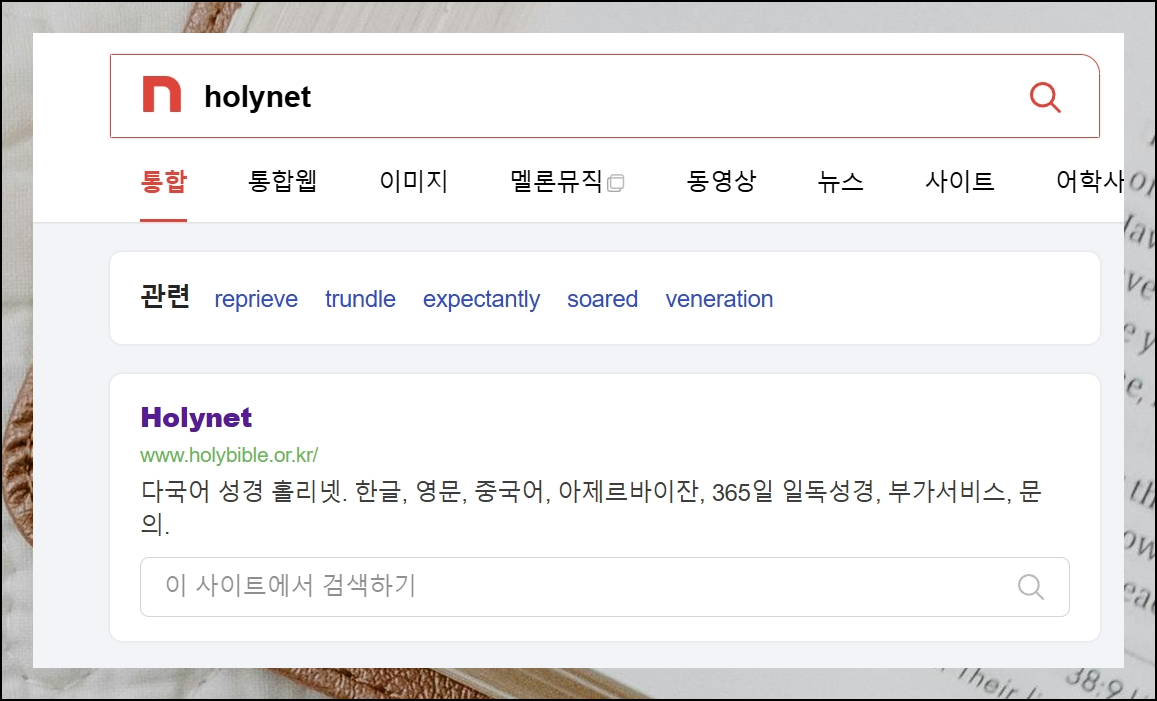Viewport: 1157px width, 701px height.
Task: Click related keyword trundle
Action: tap(360, 299)
